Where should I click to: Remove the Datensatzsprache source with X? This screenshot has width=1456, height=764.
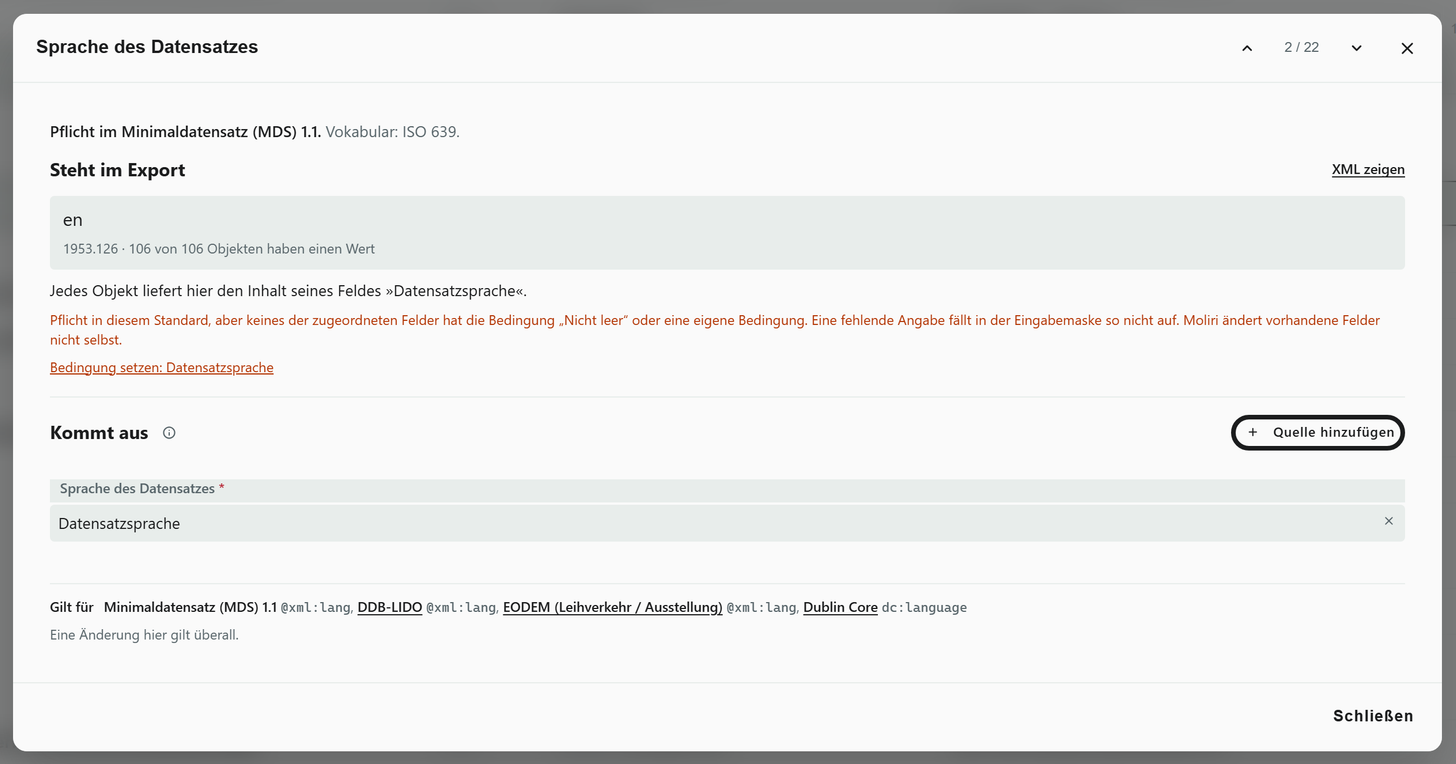[x=1388, y=521]
